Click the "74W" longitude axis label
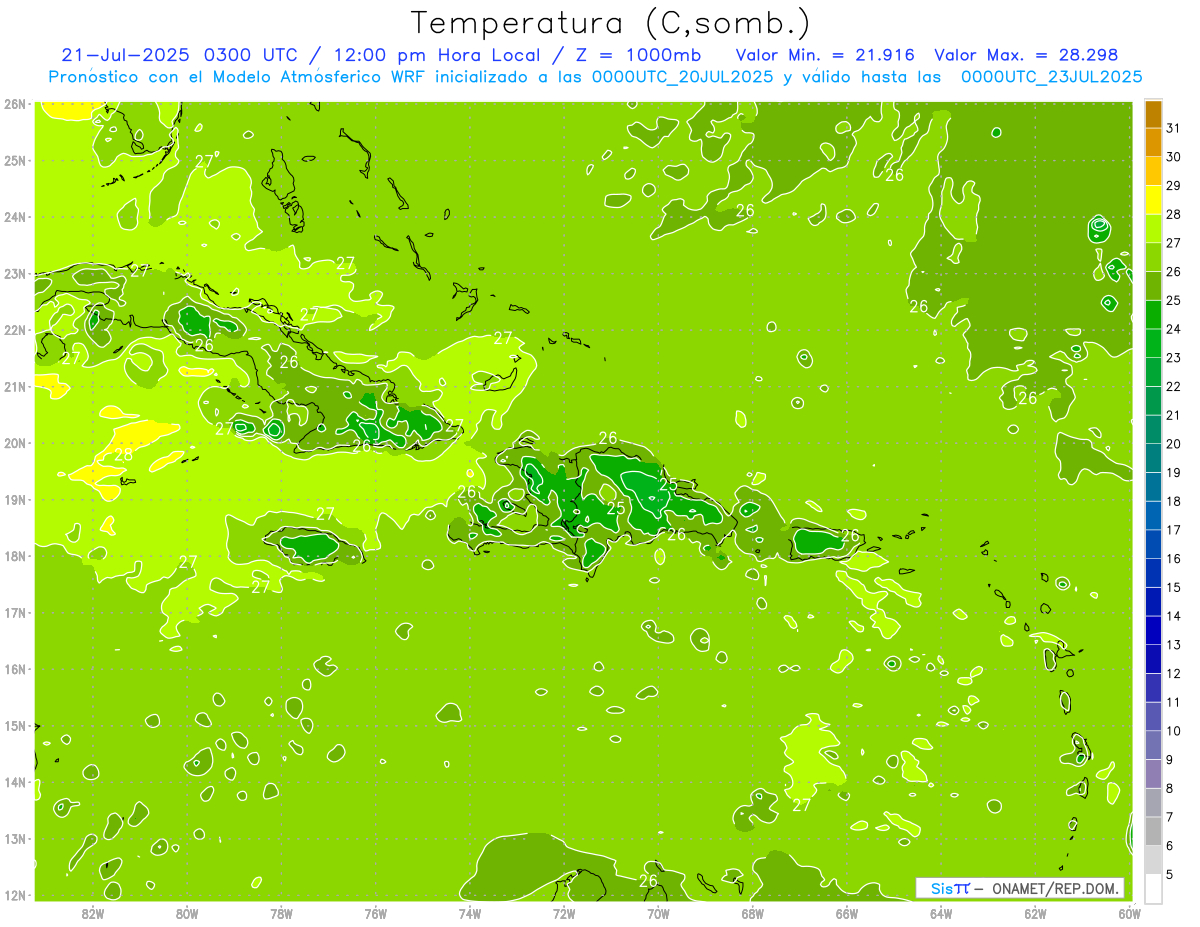This screenshot has height=927, width=1200. tap(470, 913)
